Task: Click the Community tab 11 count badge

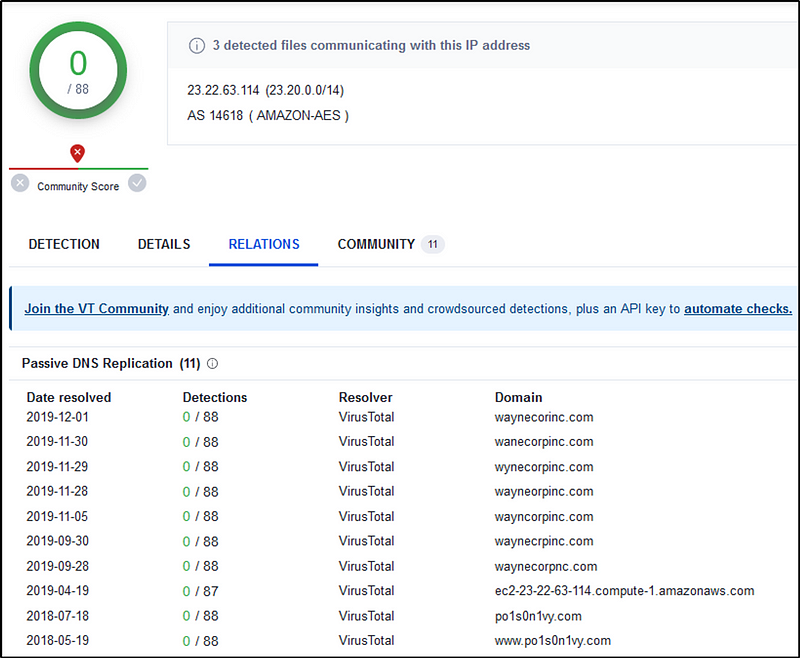Action: [x=432, y=244]
